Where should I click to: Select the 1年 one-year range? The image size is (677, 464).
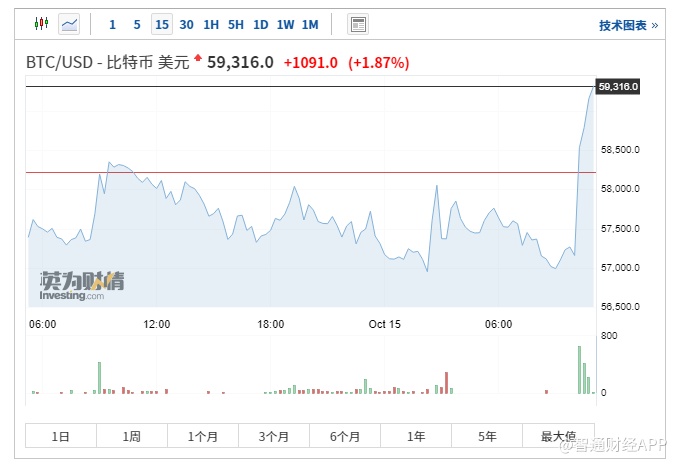point(416,436)
